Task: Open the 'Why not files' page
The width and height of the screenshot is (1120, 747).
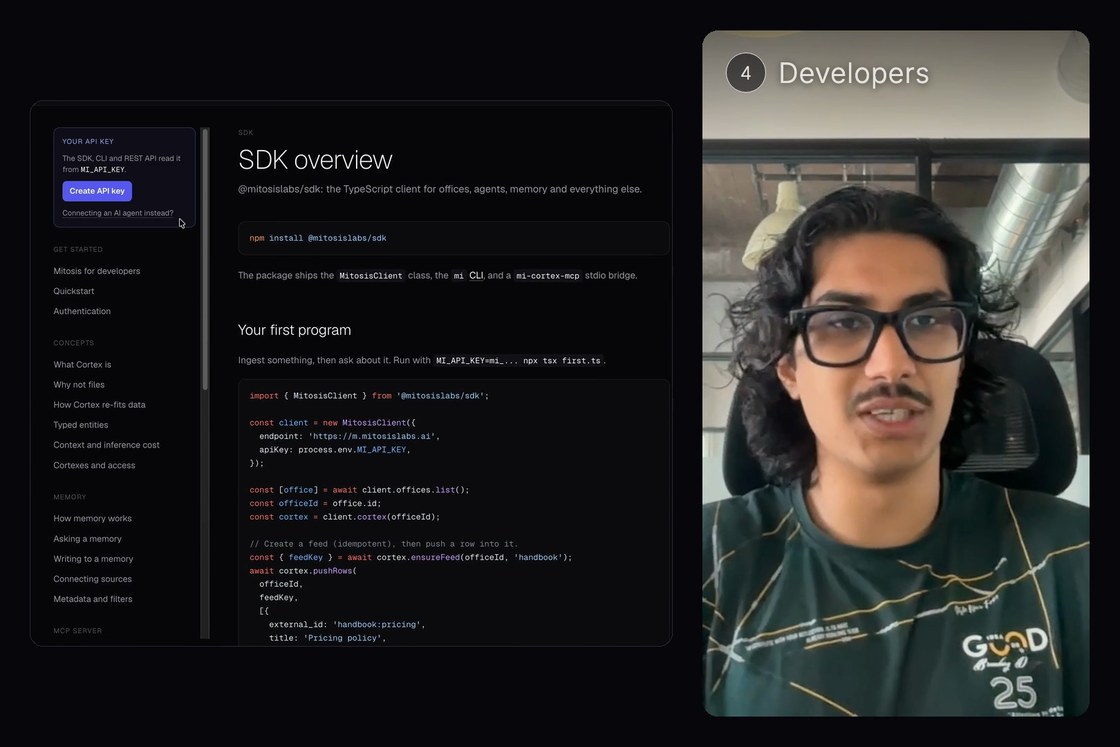Action: pyautogui.click(x=79, y=384)
